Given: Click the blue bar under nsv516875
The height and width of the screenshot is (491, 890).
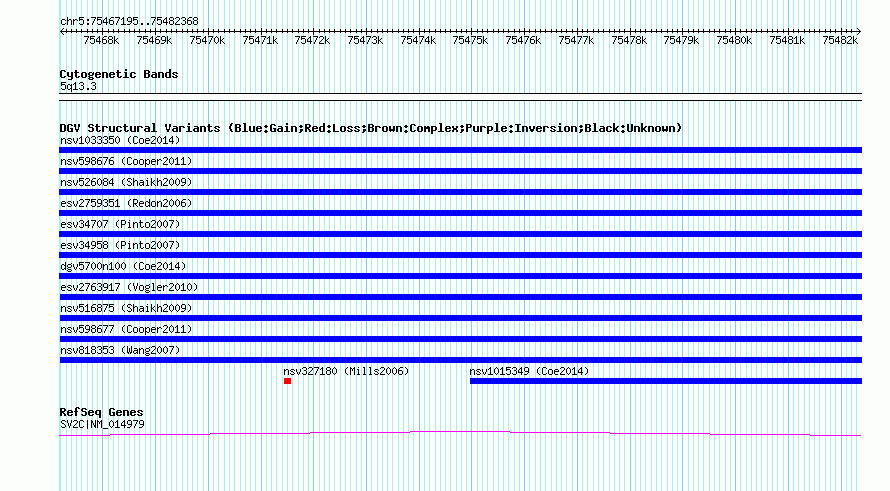Looking at the screenshot, I should [460, 318].
